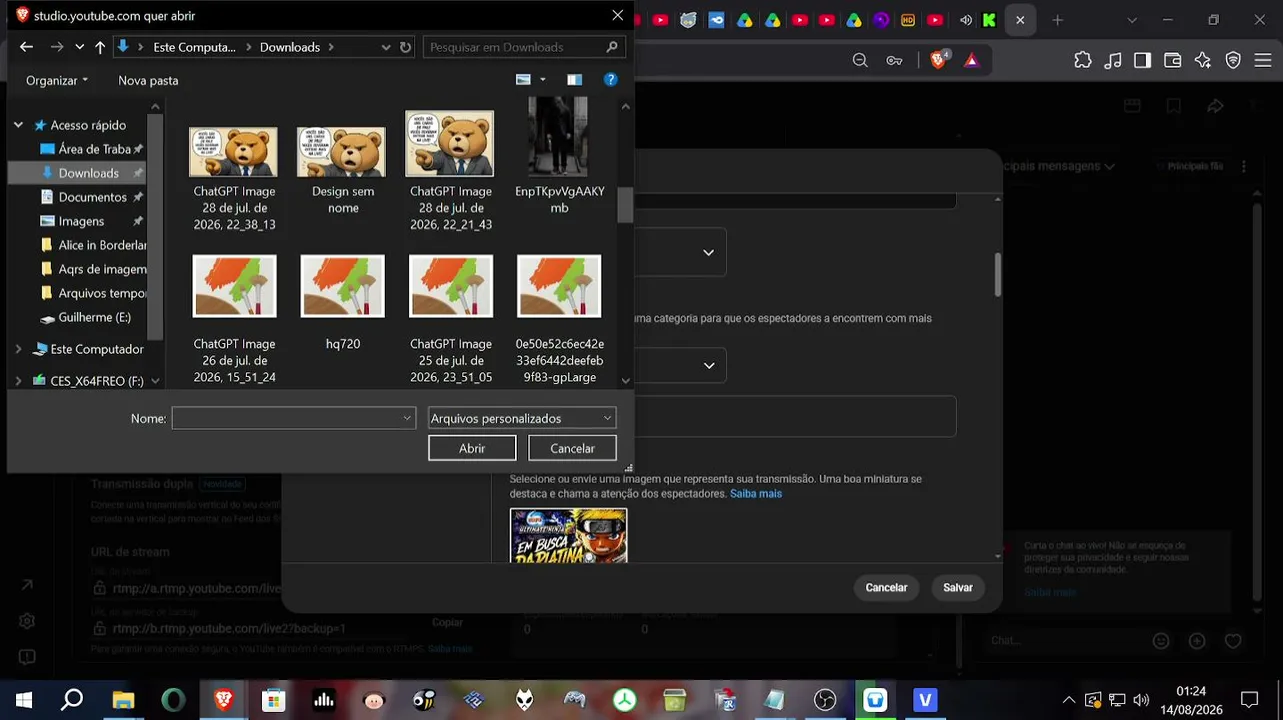Image resolution: width=1283 pixels, height=720 pixels.
Task: Click the Abrir button
Action: coord(472,448)
